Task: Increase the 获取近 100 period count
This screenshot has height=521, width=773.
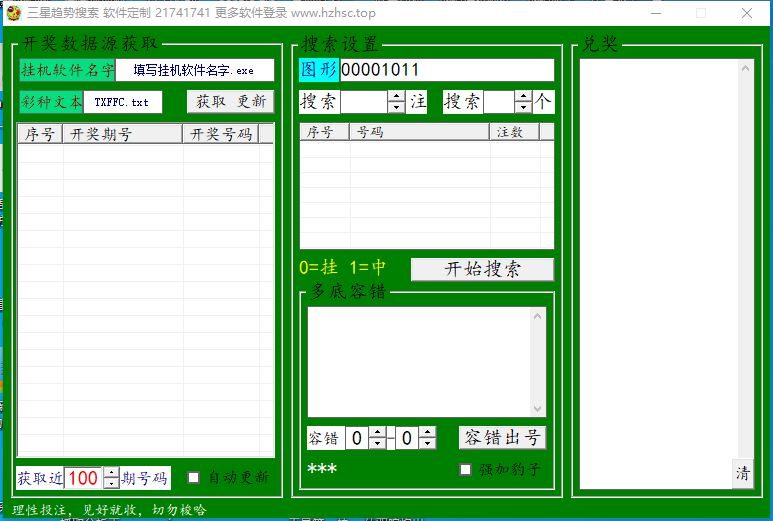Action: click(112, 472)
